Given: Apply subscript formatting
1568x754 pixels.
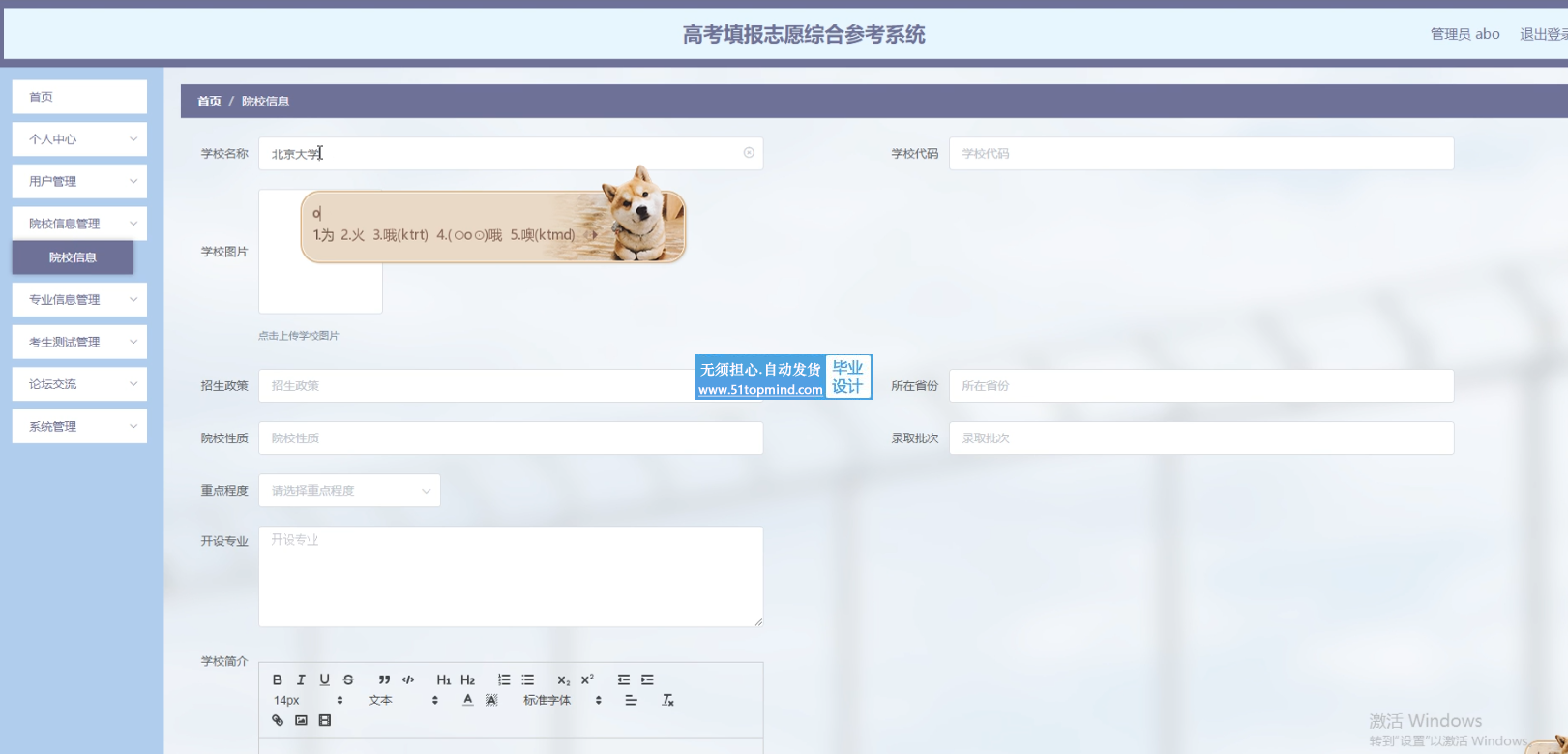Looking at the screenshot, I should tap(564, 679).
